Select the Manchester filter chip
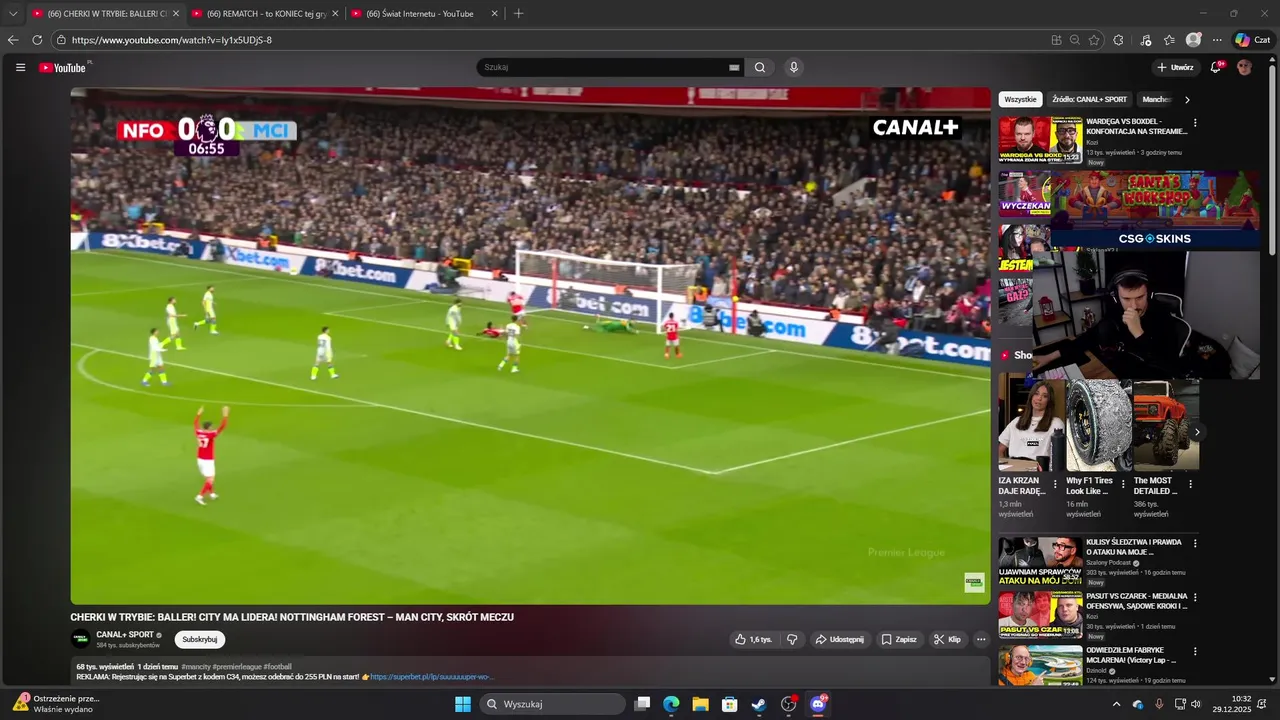This screenshot has width=1280, height=720. 1157,100
